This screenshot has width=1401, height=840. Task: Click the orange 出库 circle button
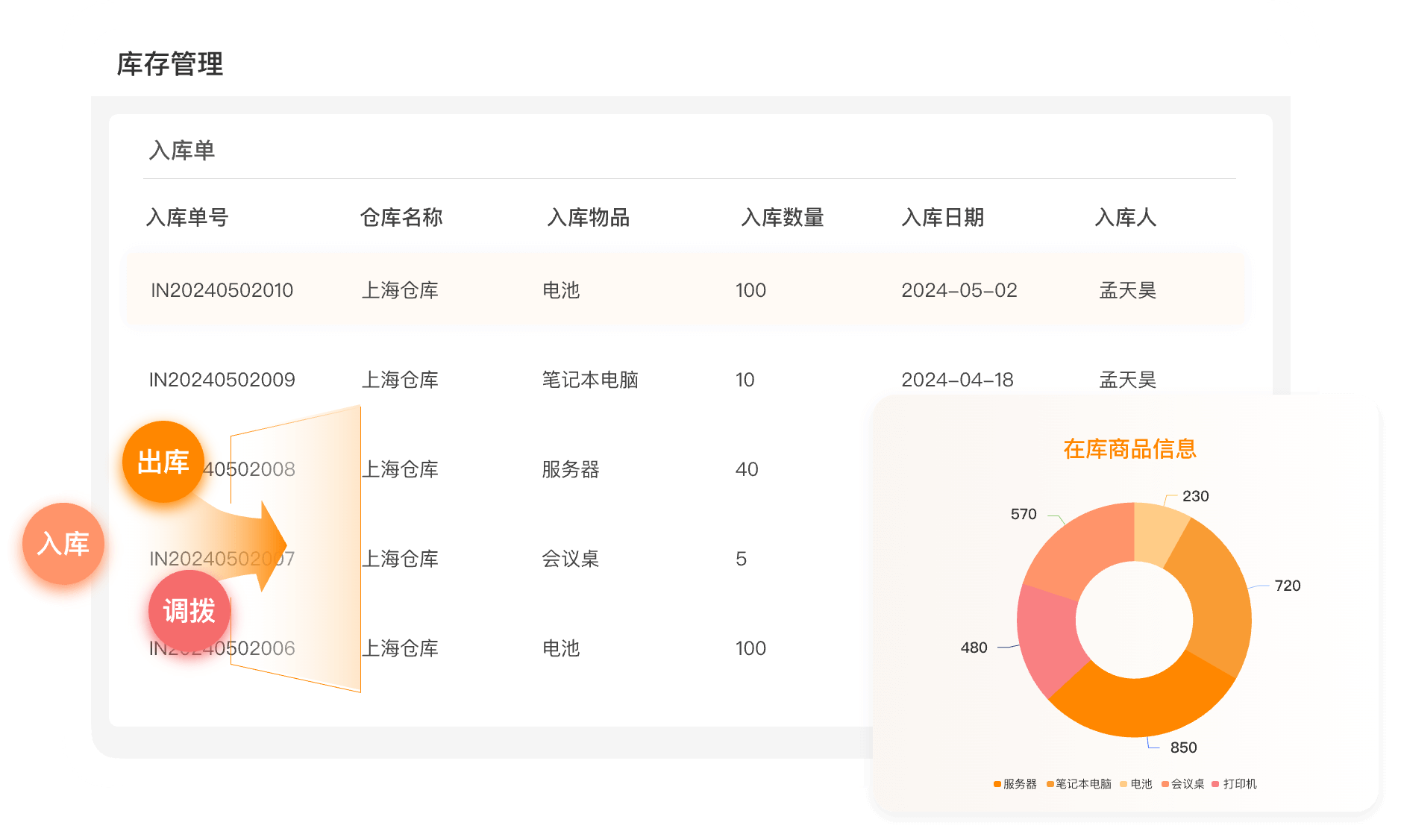pos(163,462)
